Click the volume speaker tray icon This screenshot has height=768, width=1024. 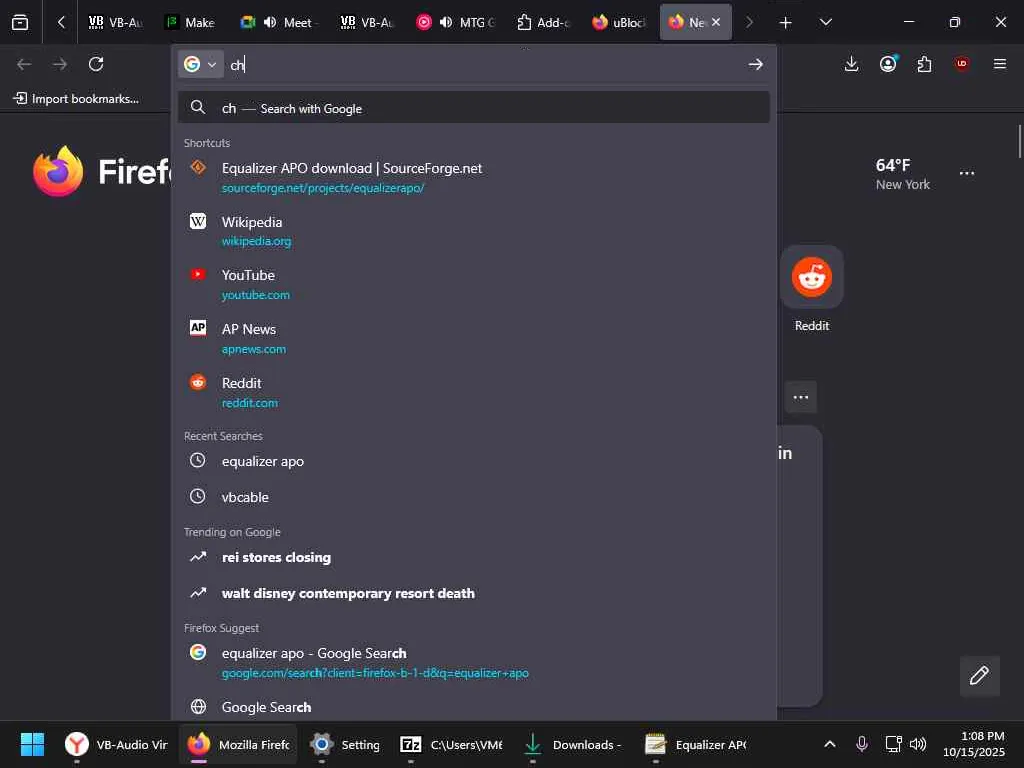[918, 744]
